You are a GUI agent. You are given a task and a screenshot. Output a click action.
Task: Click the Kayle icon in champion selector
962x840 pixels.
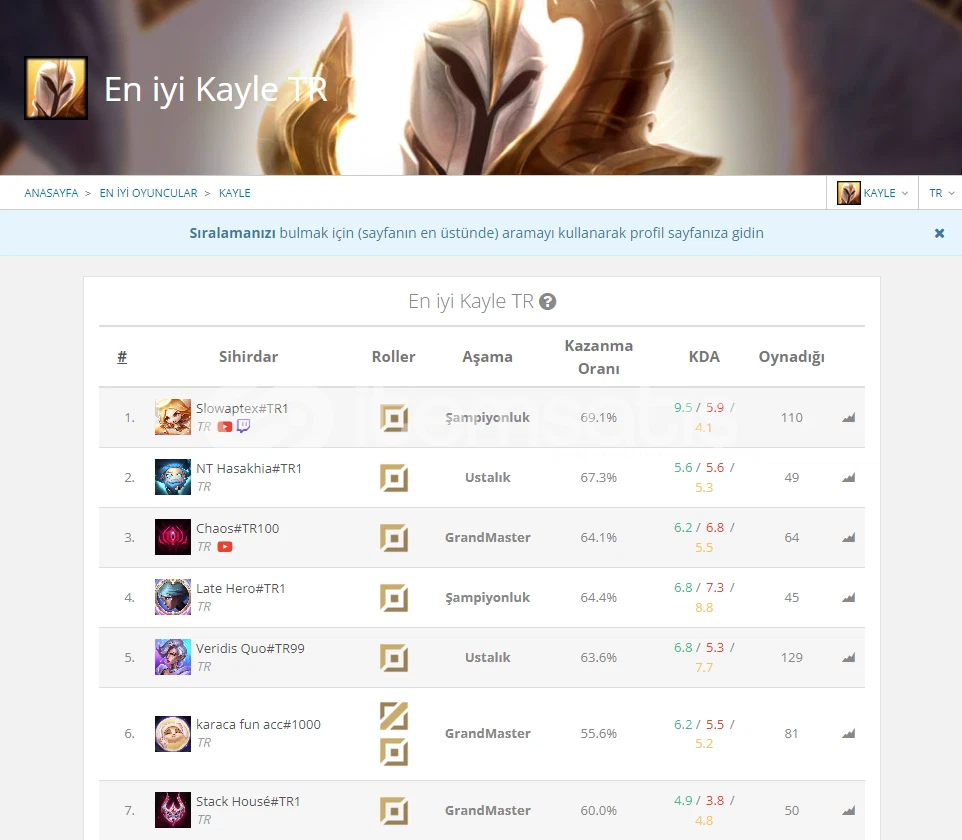tap(849, 193)
